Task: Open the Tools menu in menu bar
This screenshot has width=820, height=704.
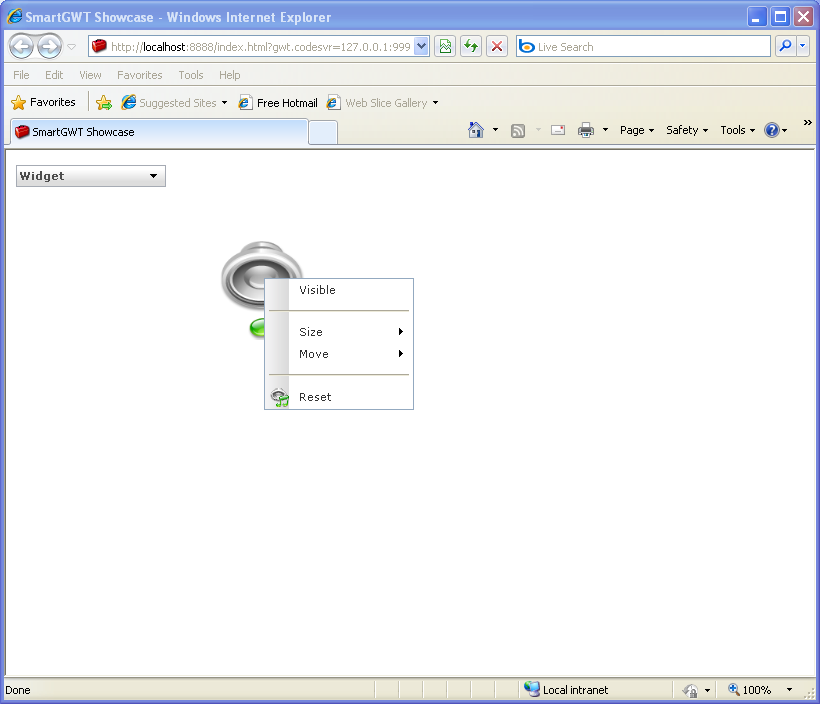Action: [190, 75]
